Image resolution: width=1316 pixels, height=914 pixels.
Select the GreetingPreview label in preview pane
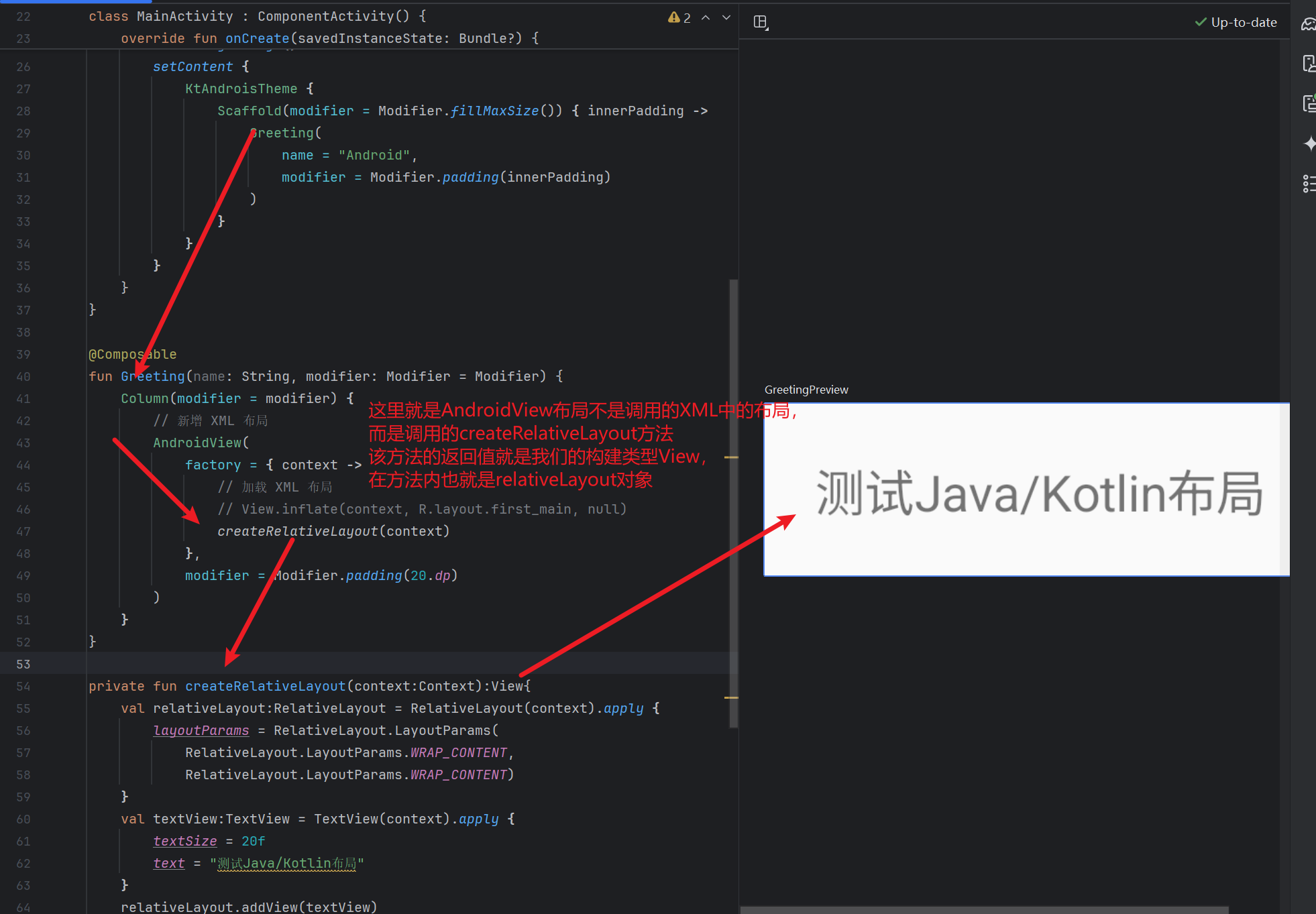tap(806, 390)
